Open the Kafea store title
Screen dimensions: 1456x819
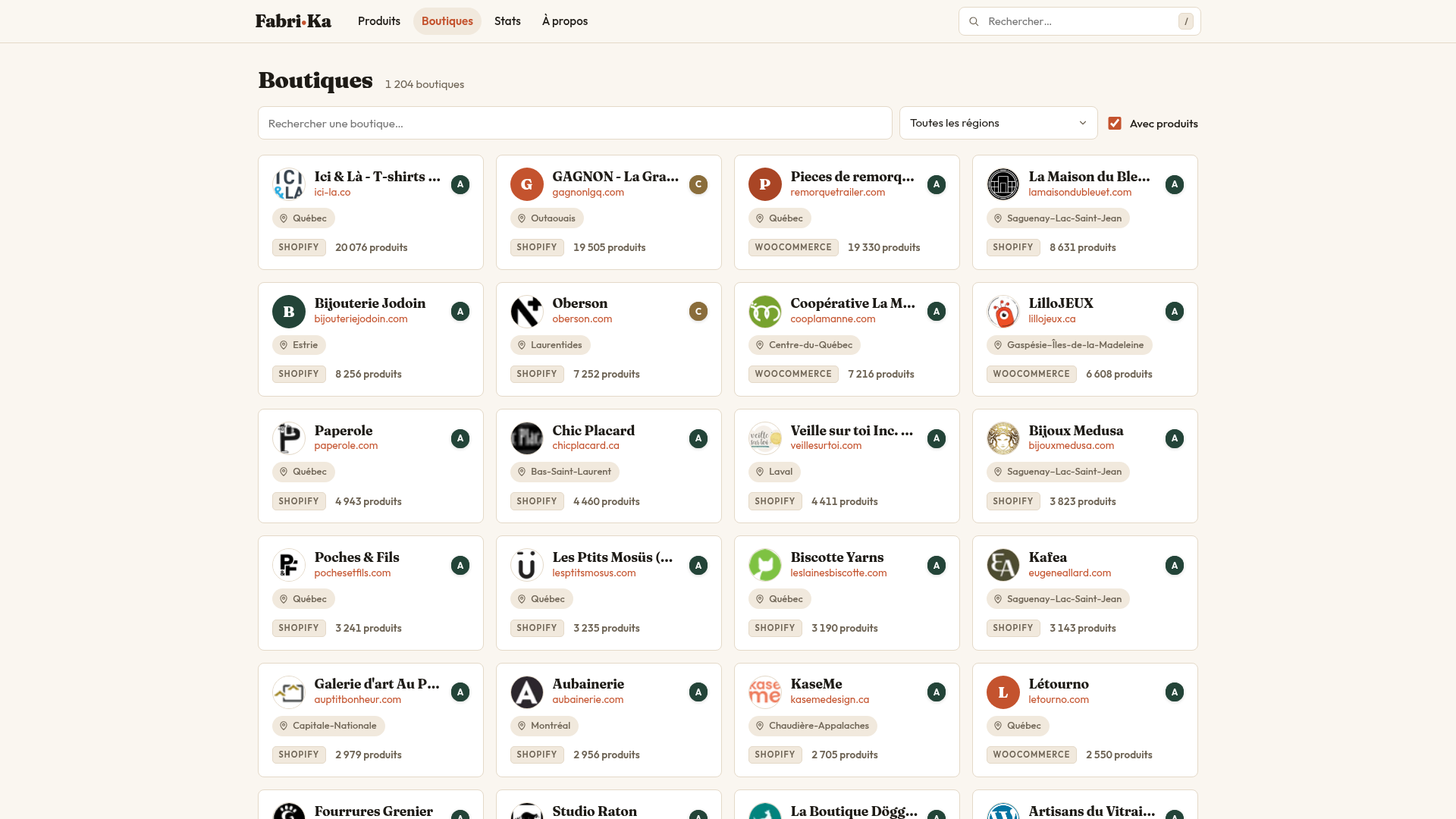click(x=1048, y=557)
